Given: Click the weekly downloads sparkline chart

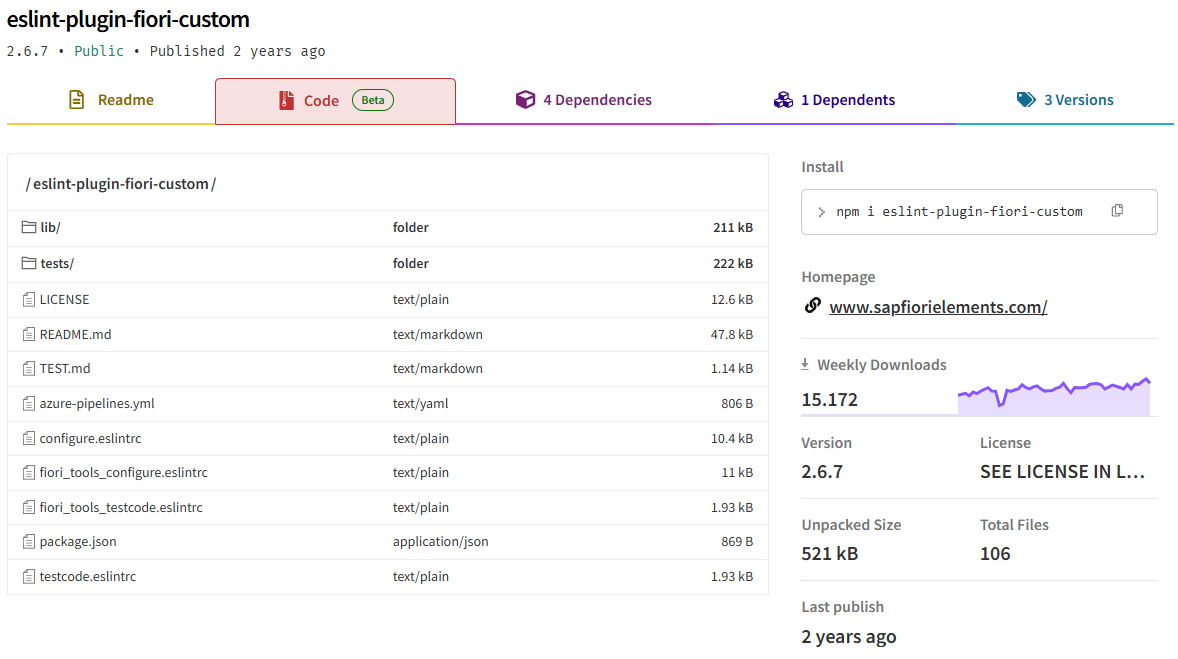Looking at the screenshot, I should tap(1053, 397).
